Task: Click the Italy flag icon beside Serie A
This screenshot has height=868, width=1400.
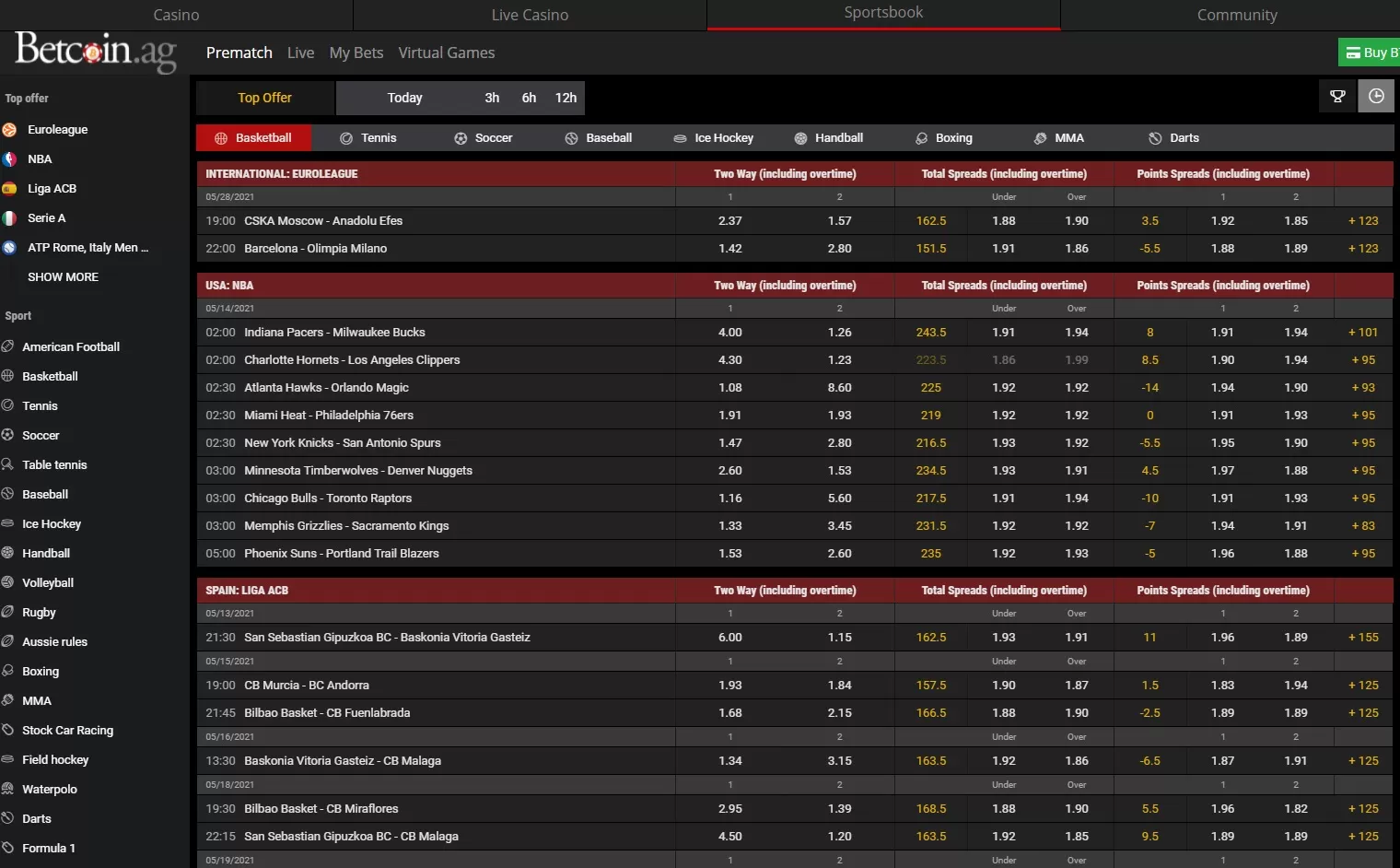Action: 9,218
